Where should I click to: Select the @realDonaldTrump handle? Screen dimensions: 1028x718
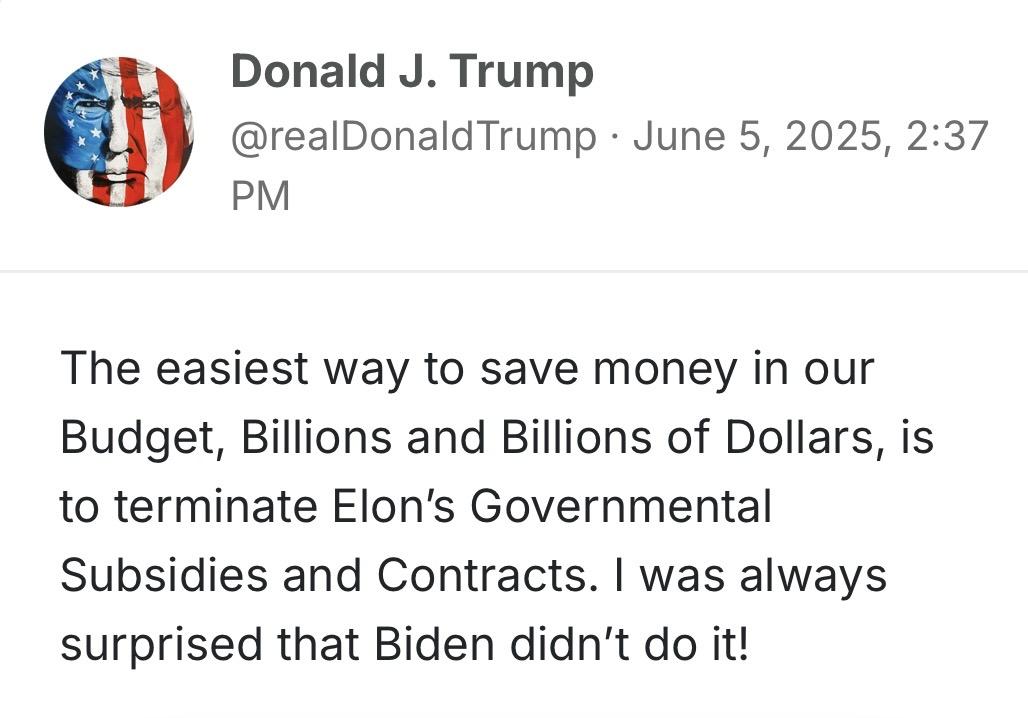414,136
